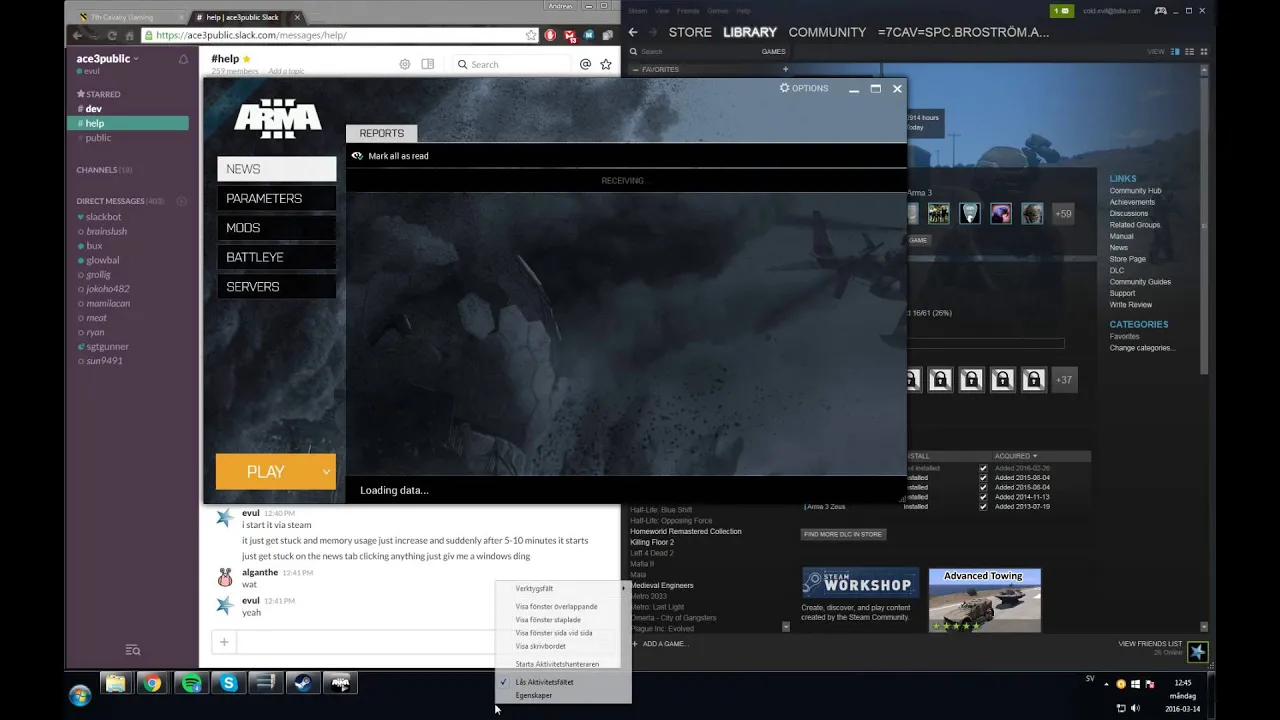The image size is (1280, 720).
Task: Open Steam COMMUNITY section
Action: click(x=827, y=32)
